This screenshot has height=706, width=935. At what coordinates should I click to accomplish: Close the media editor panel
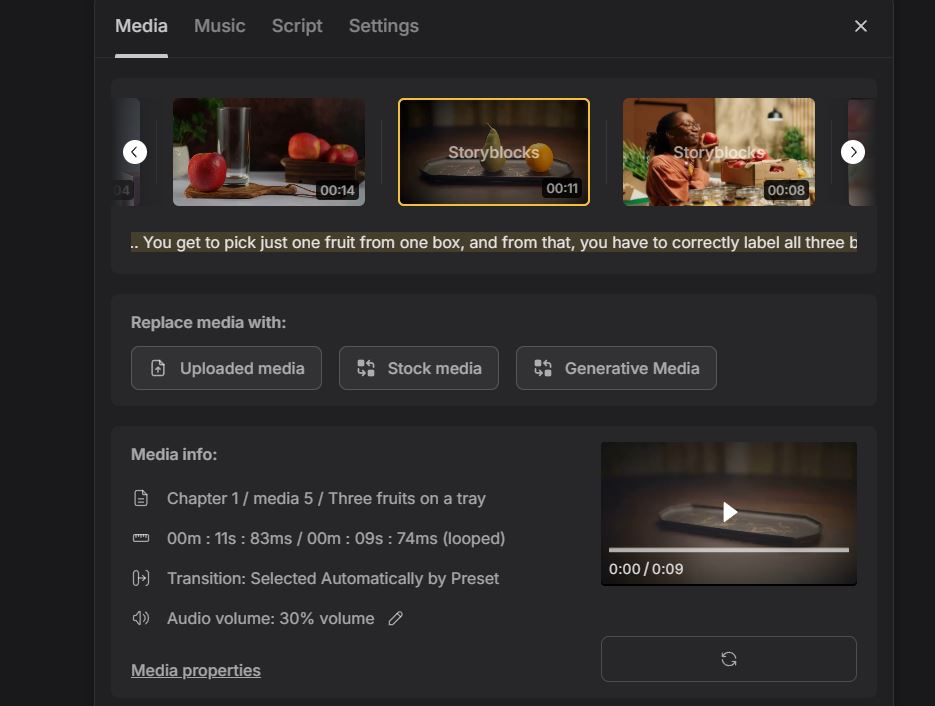point(860,26)
